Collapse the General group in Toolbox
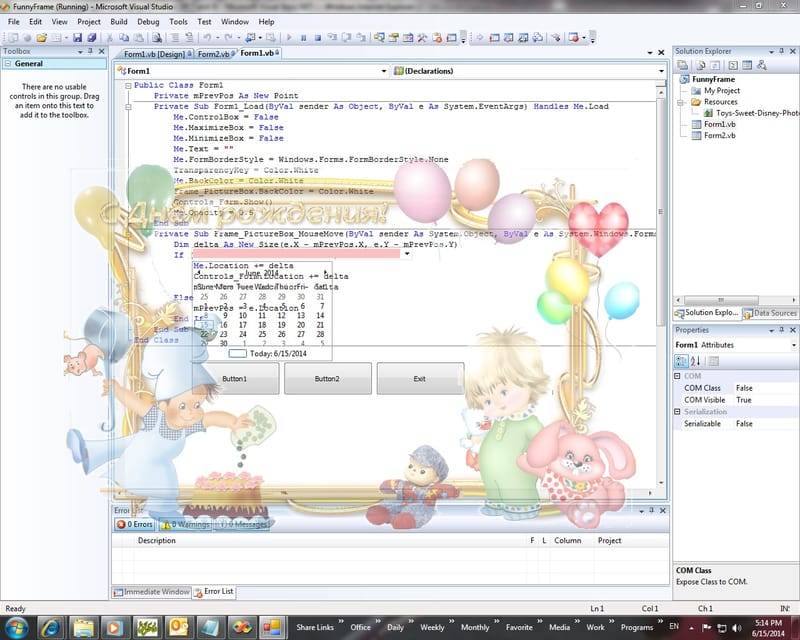The height and width of the screenshot is (640, 800). [8, 64]
